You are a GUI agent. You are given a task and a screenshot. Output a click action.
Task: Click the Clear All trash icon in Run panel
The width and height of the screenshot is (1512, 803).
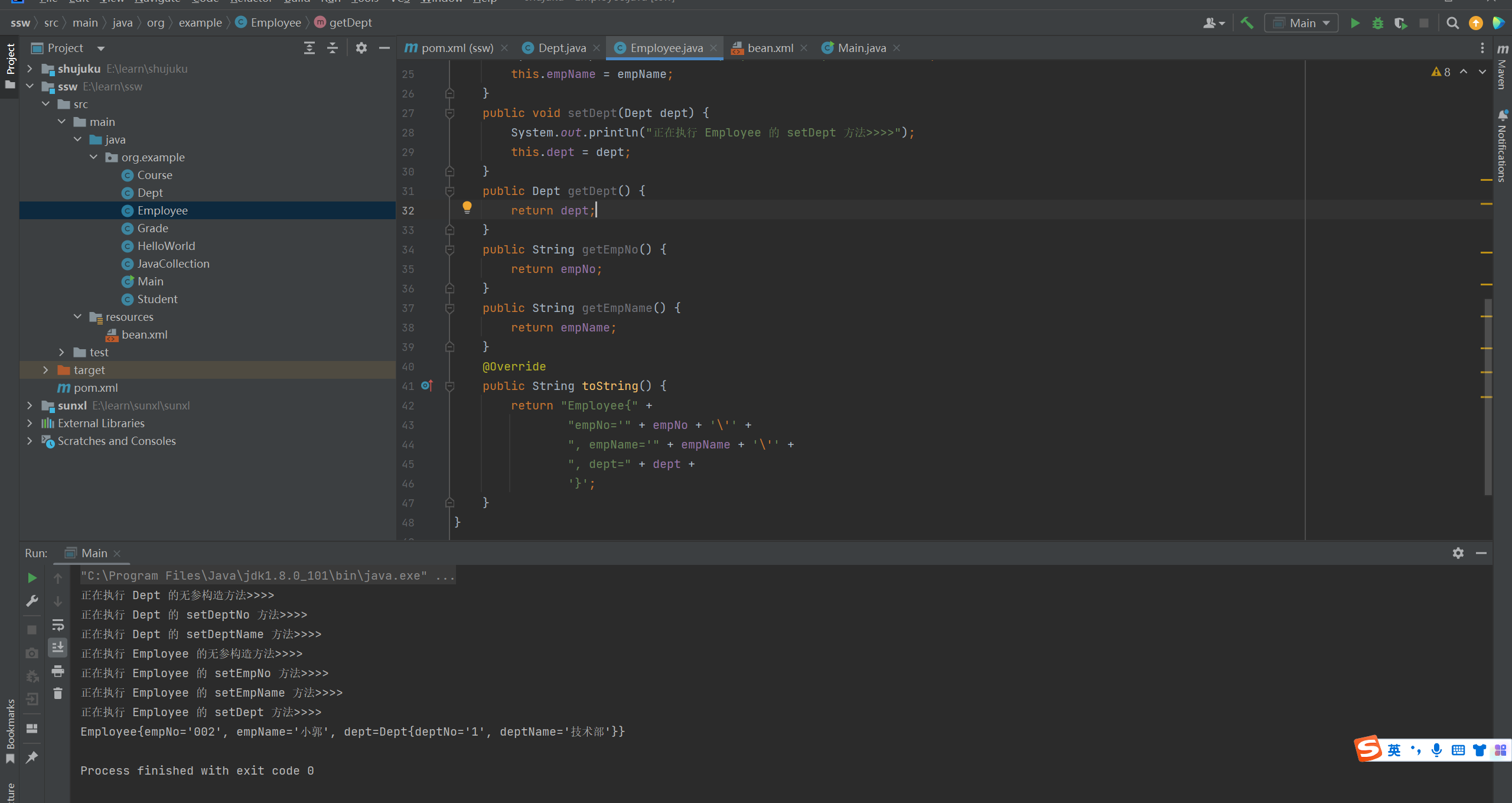point(57,693)
